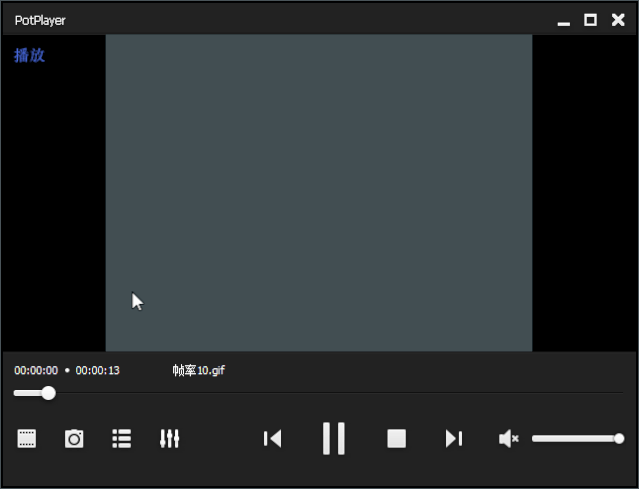Click the film strip video icon
Viewport: 639px width, 489px height.
27,438
